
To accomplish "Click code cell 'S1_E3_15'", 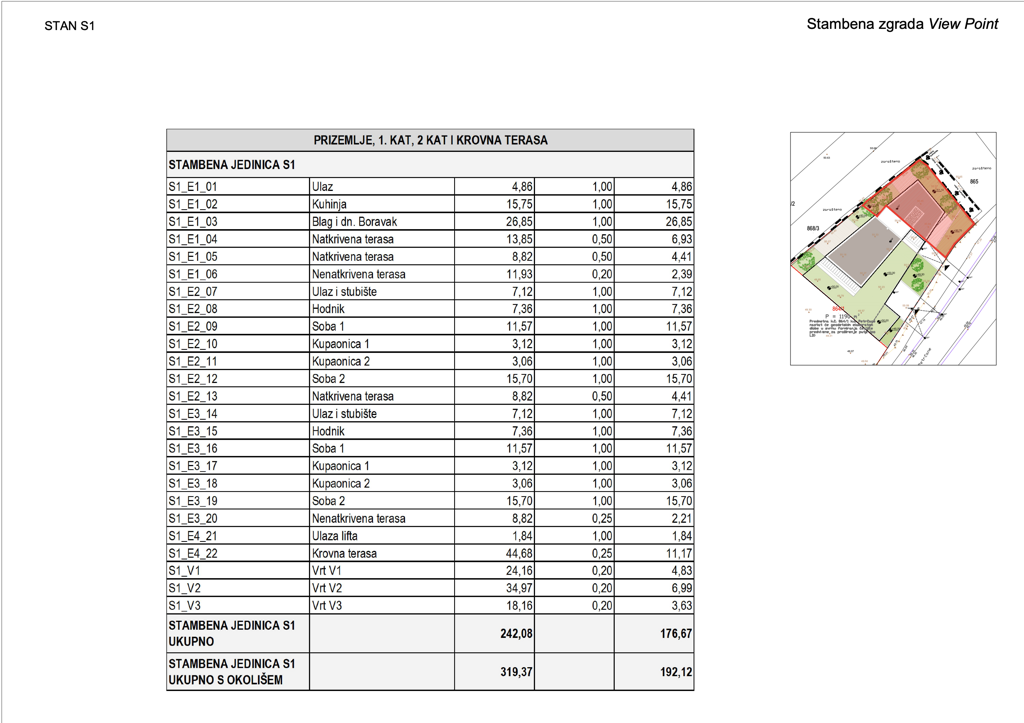I will tap(238, 431).
